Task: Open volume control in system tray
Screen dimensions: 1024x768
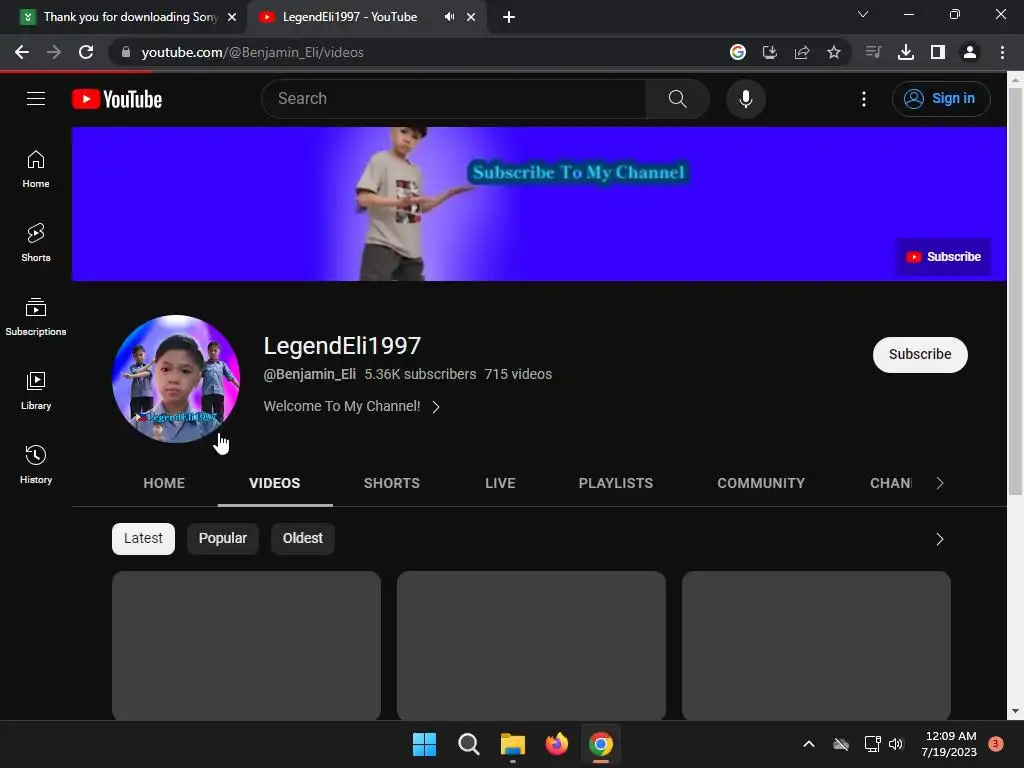Action: 896,744
